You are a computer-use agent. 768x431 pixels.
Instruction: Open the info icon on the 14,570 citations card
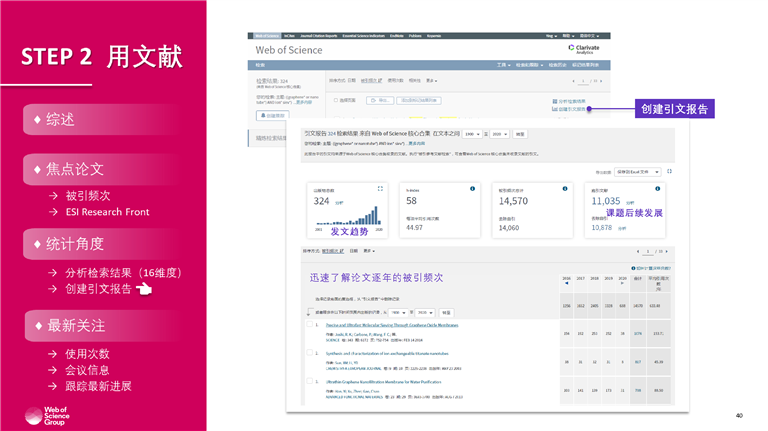tap(565, 189)
